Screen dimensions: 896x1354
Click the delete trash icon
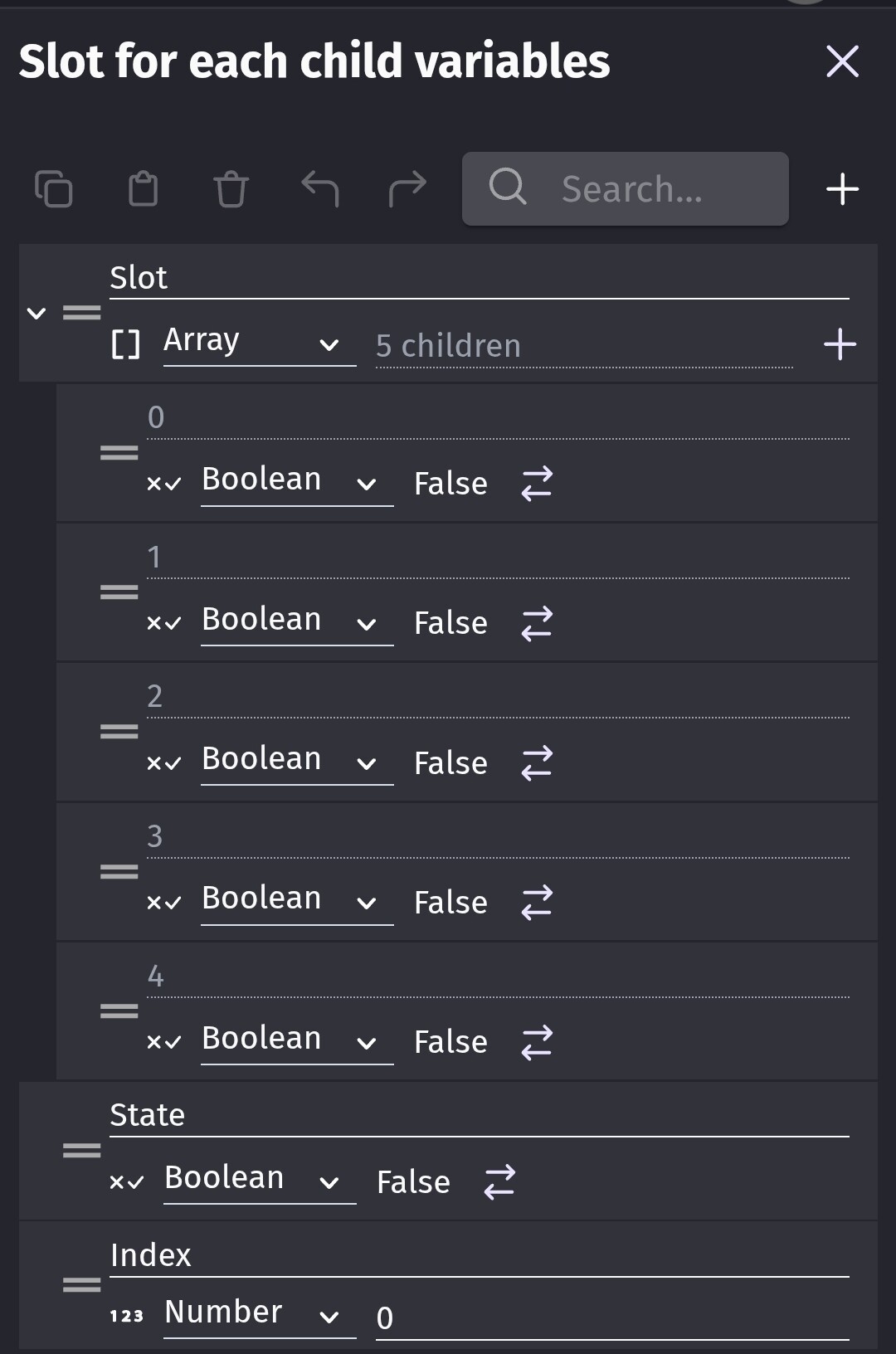point(231,188)
